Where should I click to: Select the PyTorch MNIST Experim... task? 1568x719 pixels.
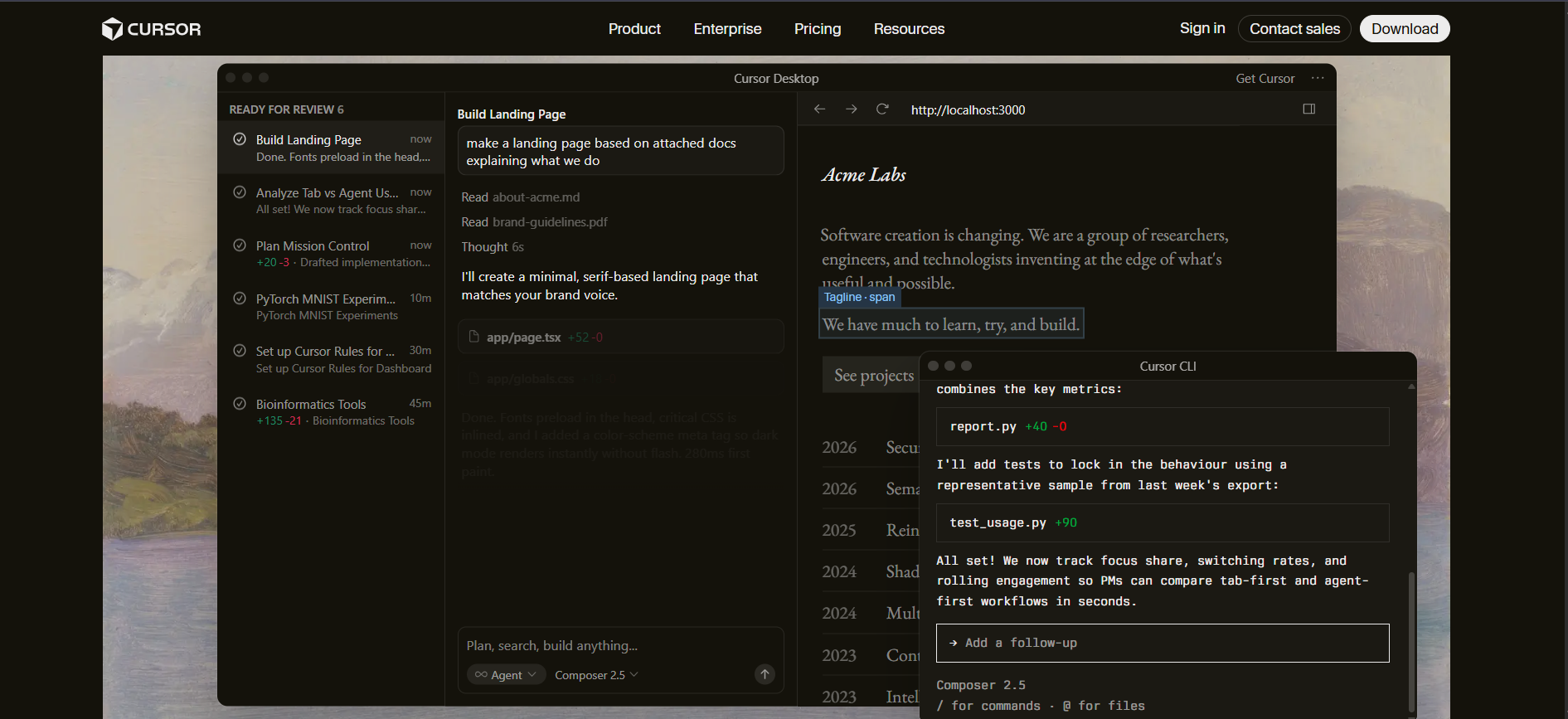point(332,307)
